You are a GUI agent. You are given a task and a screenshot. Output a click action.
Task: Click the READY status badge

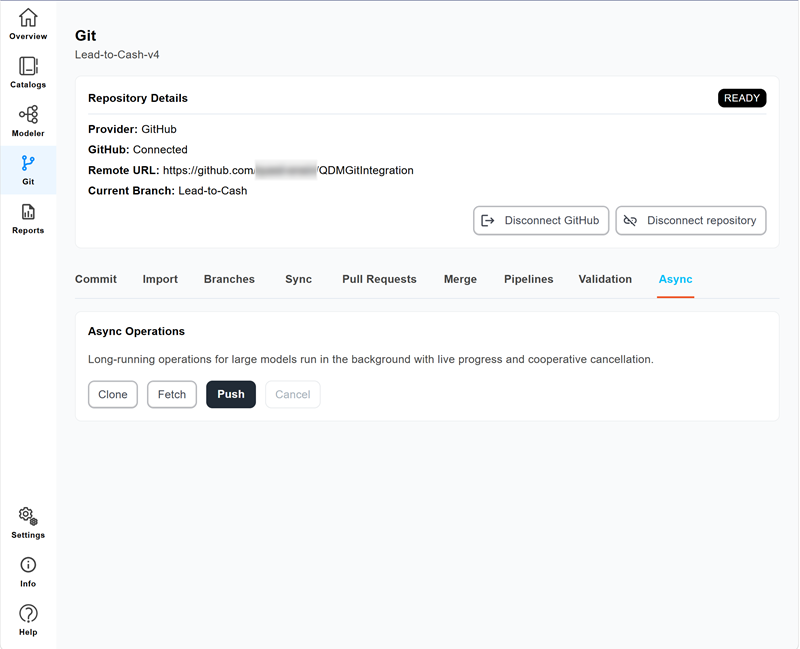742,98
